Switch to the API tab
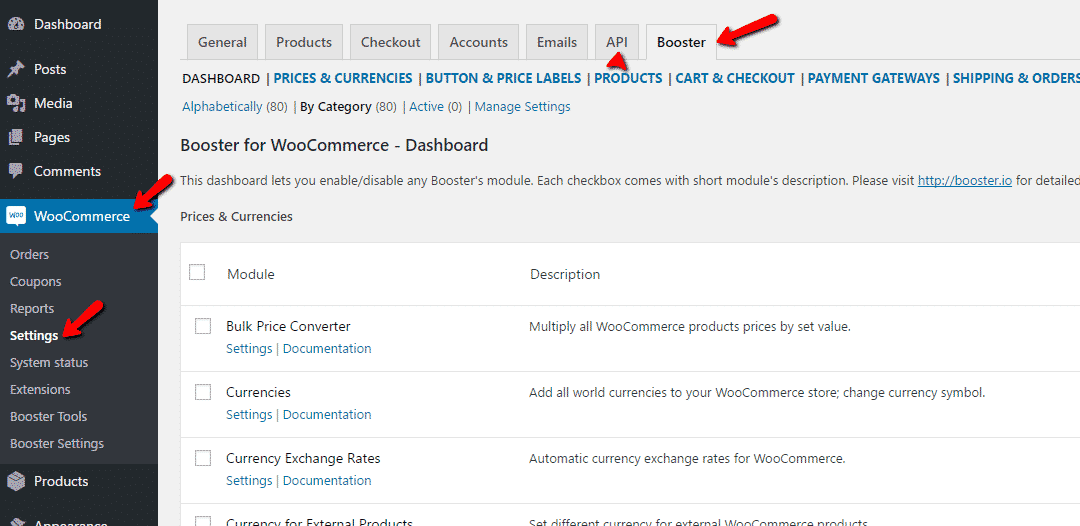This screenshot has width=1080, height=526. [x=617, y=42]
